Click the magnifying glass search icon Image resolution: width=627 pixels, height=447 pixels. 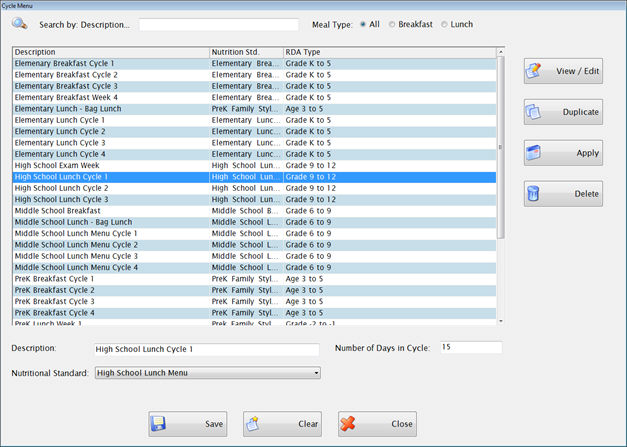point(20,24)
